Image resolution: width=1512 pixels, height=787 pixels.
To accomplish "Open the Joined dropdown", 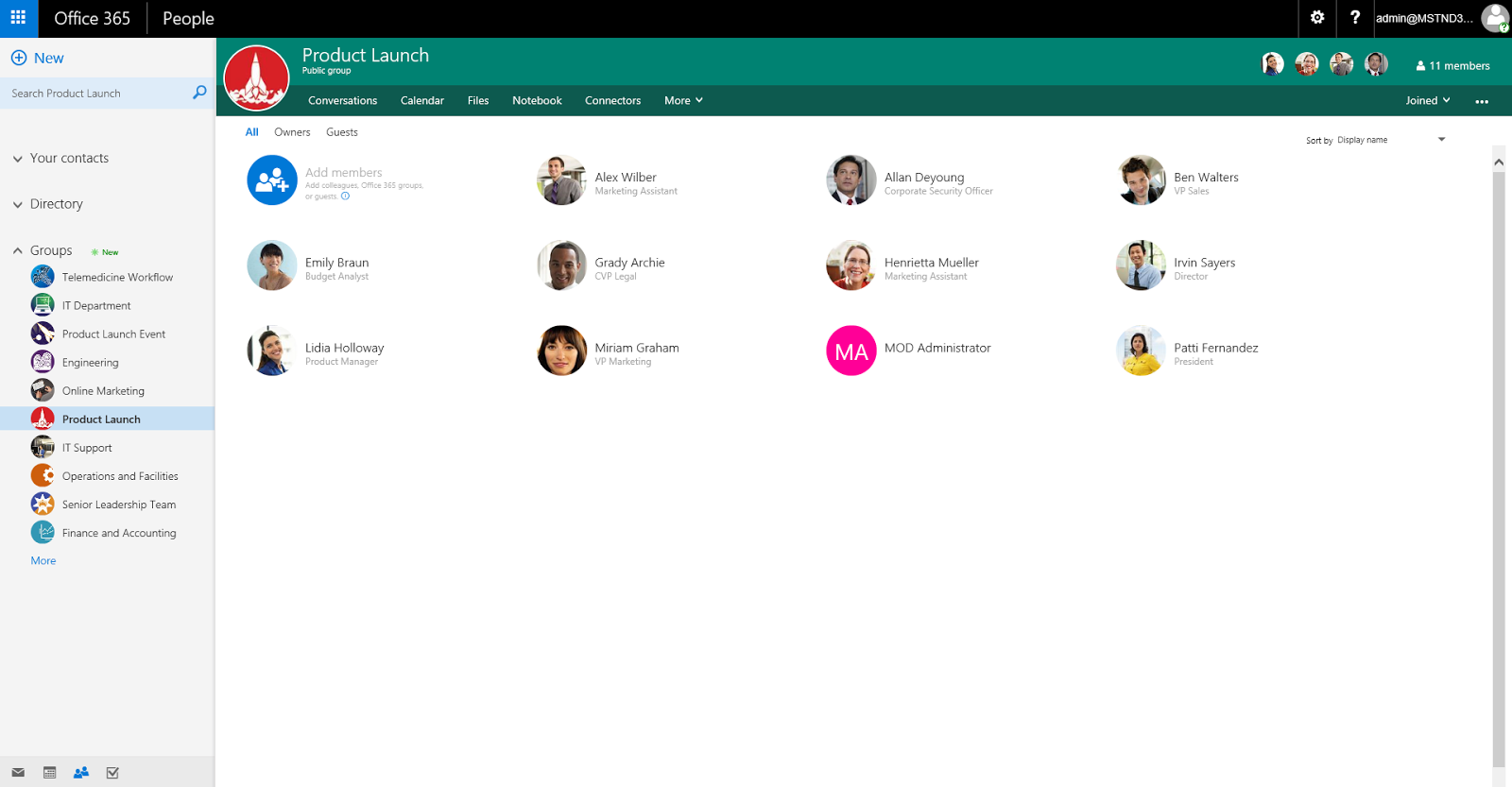I will point(1428,100).
